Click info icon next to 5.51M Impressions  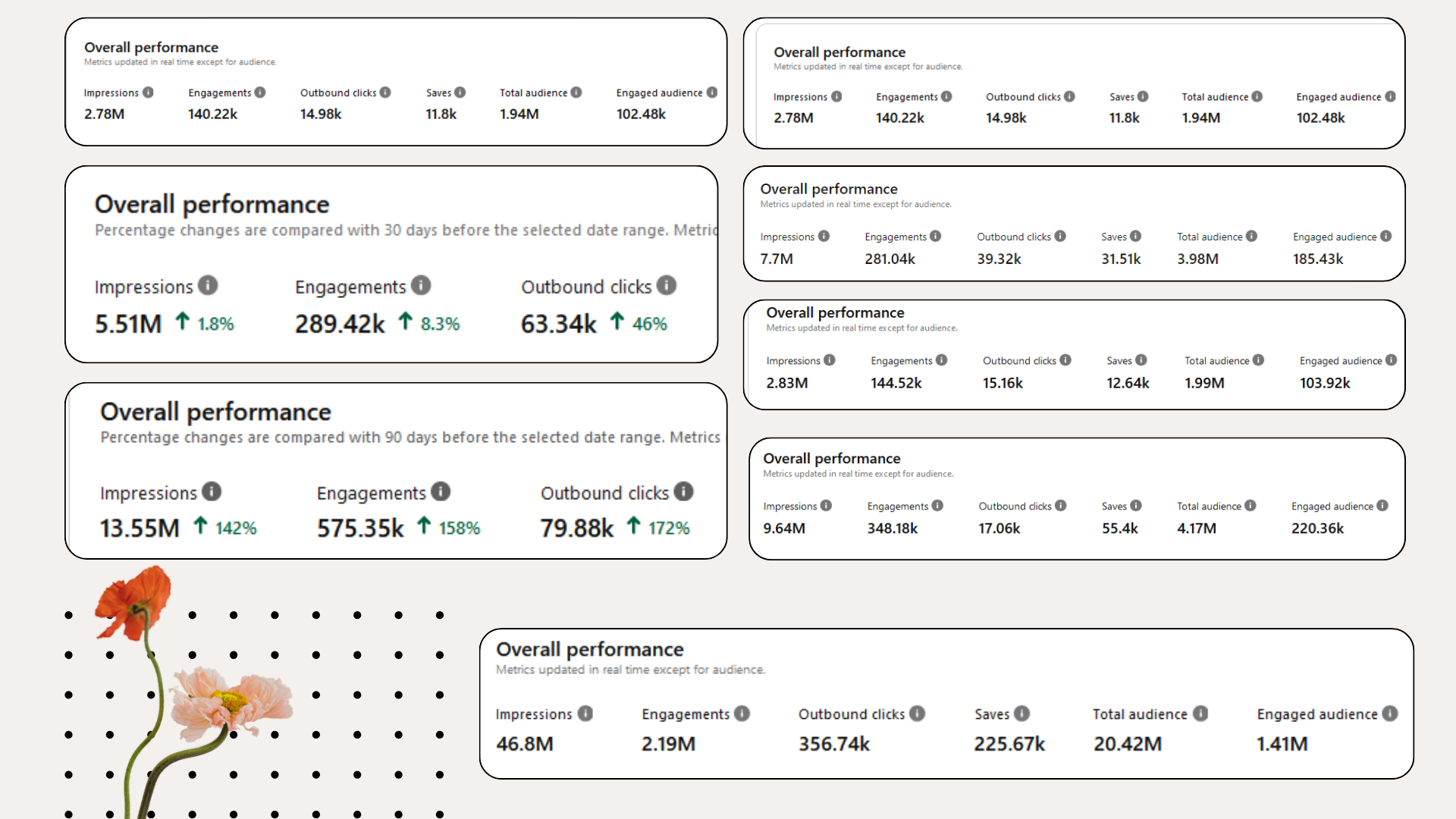208,285
